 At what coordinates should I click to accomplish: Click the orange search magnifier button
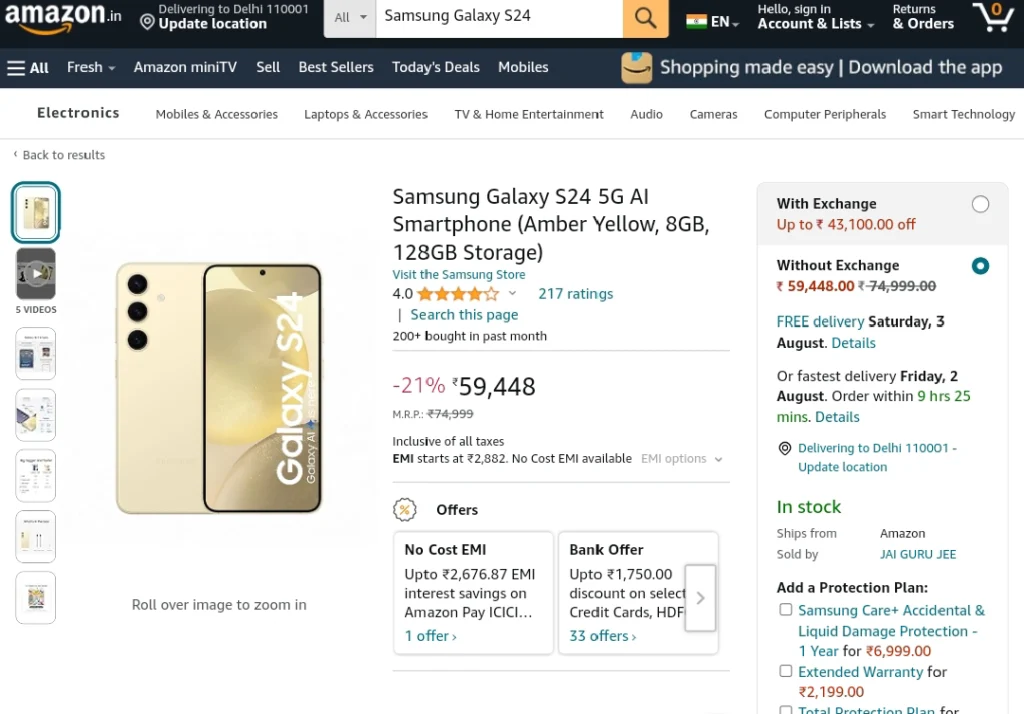645,18
